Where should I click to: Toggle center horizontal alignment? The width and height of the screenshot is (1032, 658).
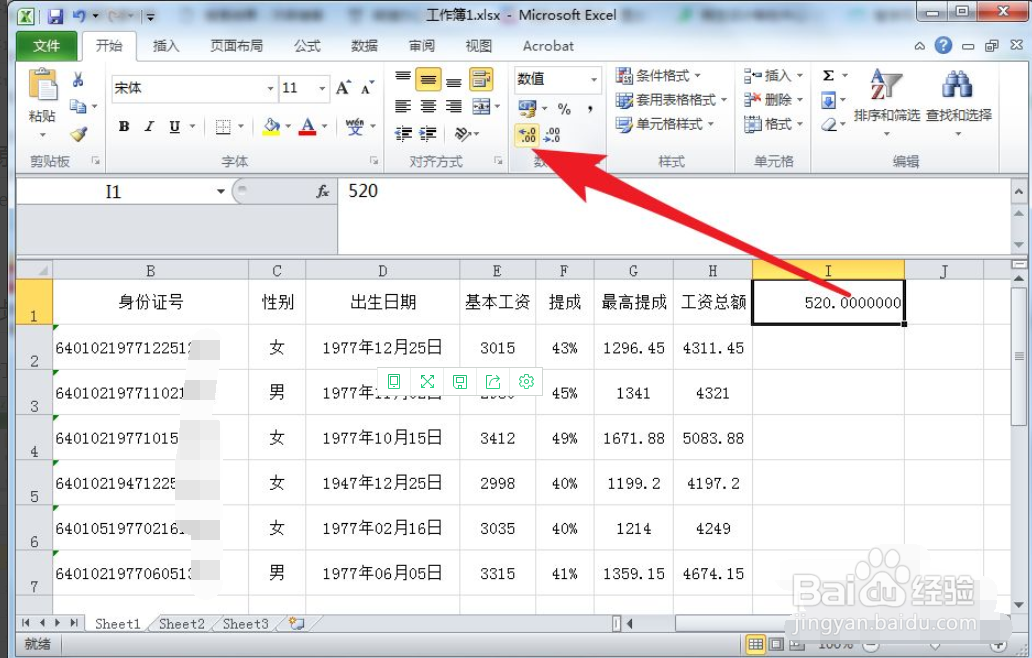pyautogui.click(x=428, y=106)
